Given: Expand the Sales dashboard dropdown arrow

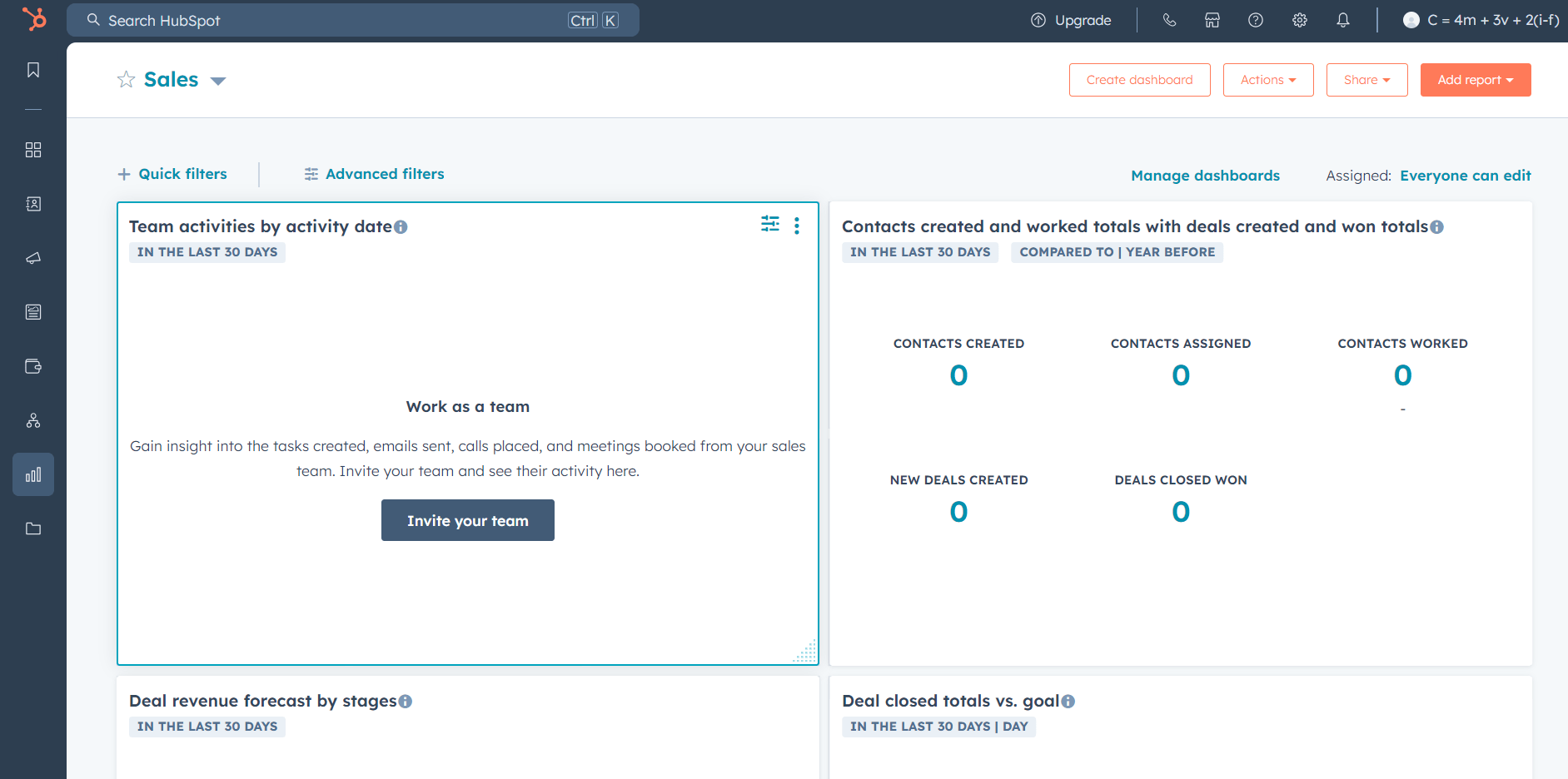Looking at the screenshot, I should click(x=218, y=81).
